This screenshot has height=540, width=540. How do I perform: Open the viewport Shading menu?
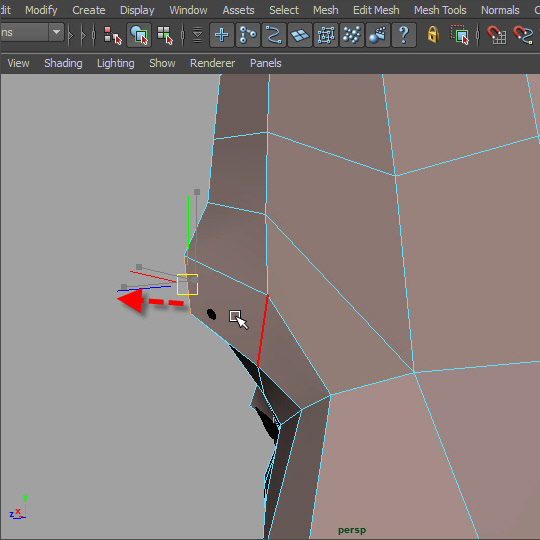(63, 63)
